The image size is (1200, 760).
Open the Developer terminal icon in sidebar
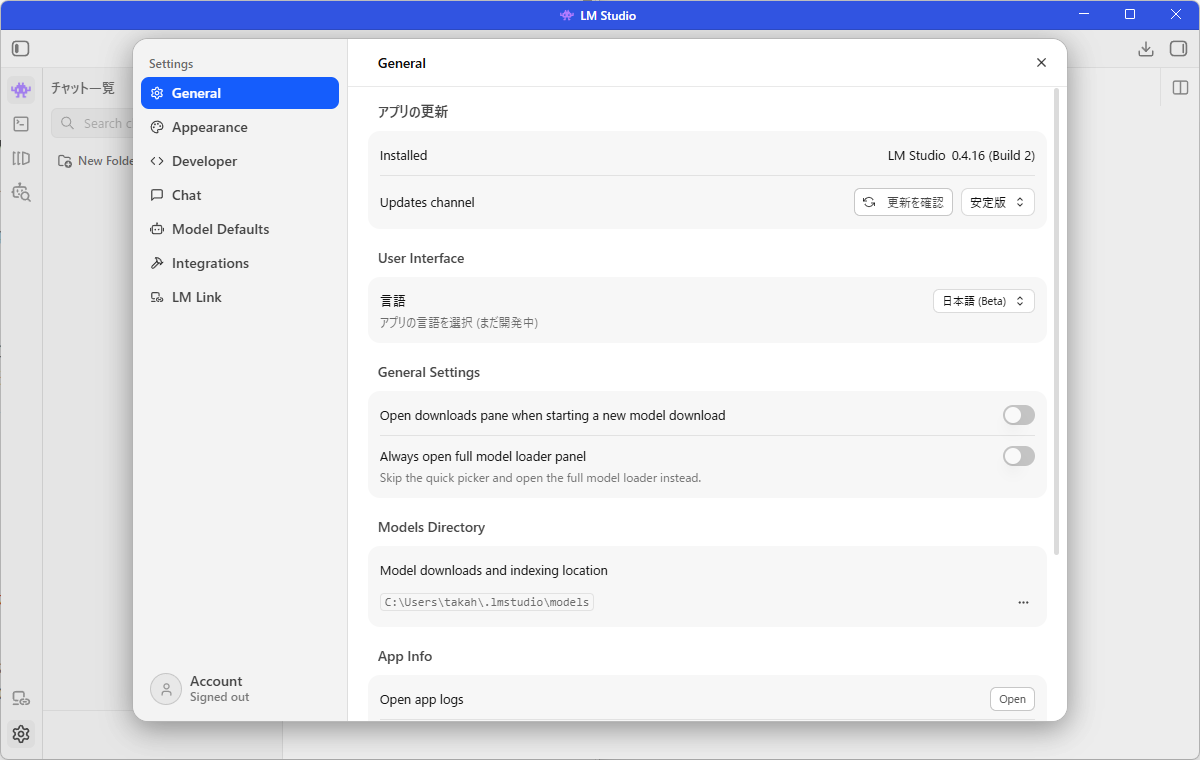click(x=21, y=124)
